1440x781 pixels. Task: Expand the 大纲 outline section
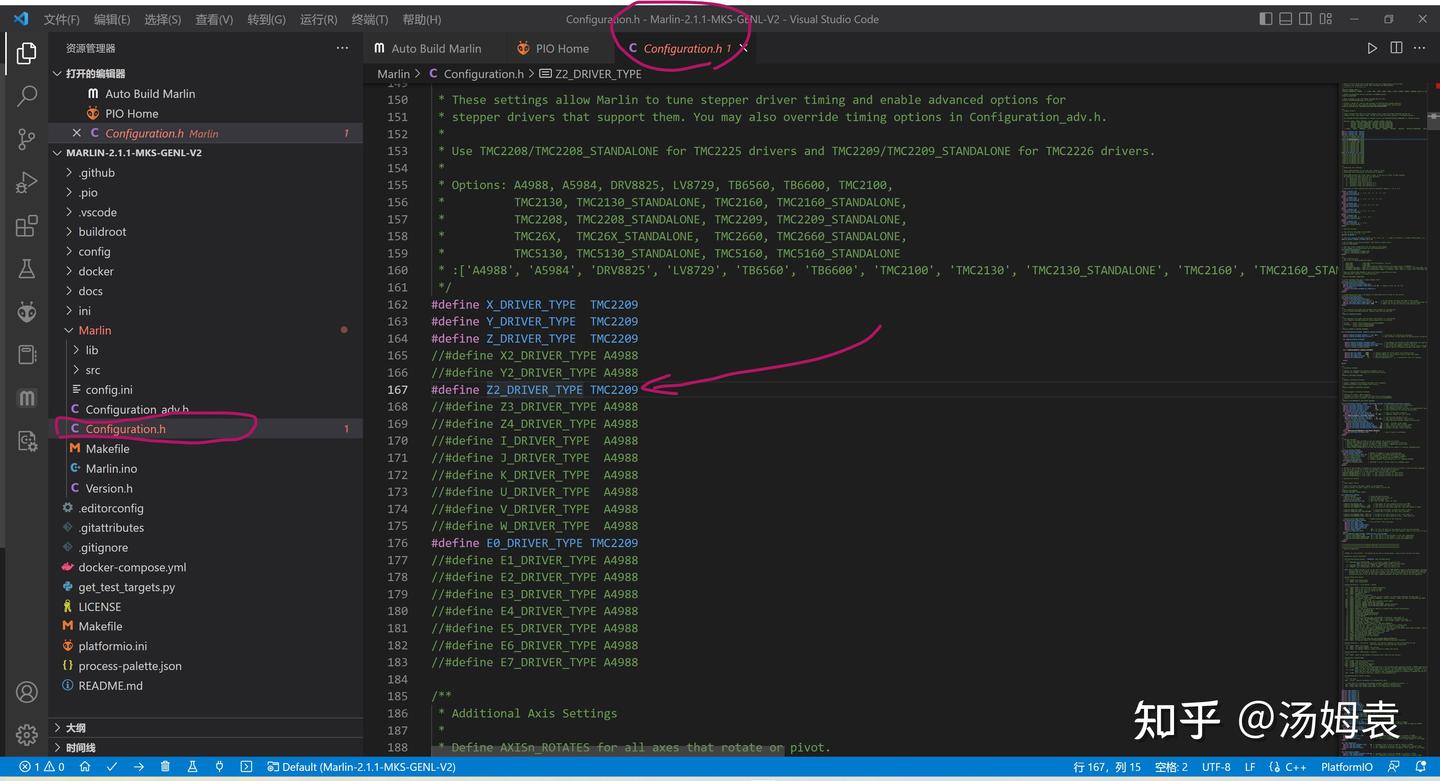[76, 728]
